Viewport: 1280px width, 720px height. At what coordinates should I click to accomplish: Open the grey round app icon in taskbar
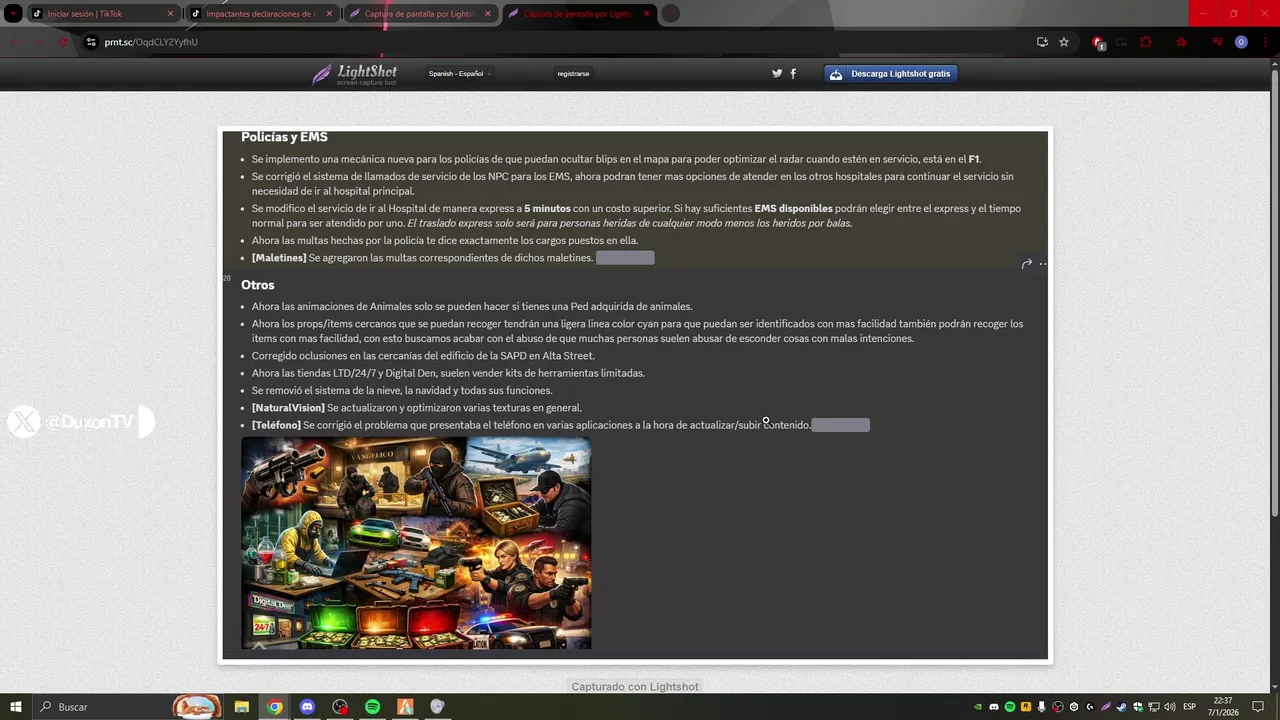(437, 707)
